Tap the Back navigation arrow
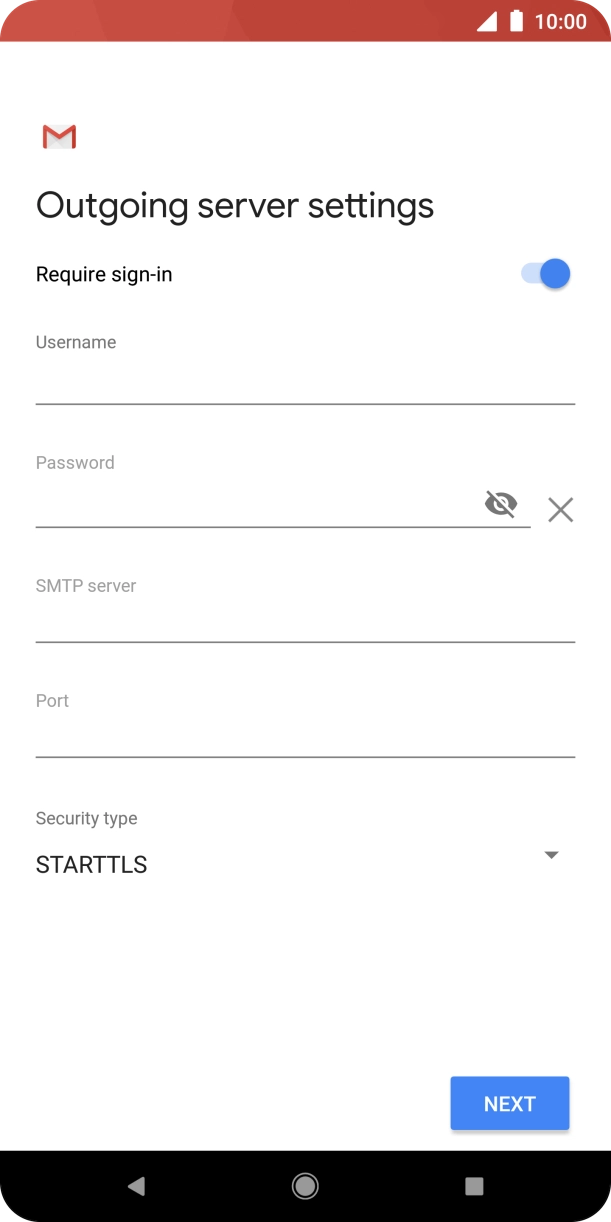 136,1185
